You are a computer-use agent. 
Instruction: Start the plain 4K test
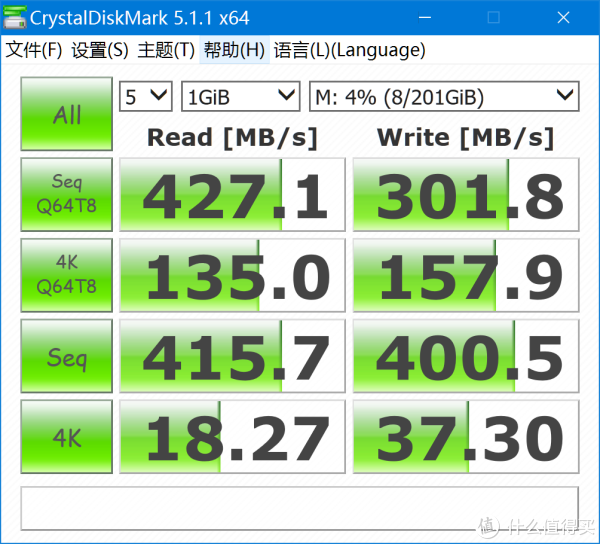[67, 437]
